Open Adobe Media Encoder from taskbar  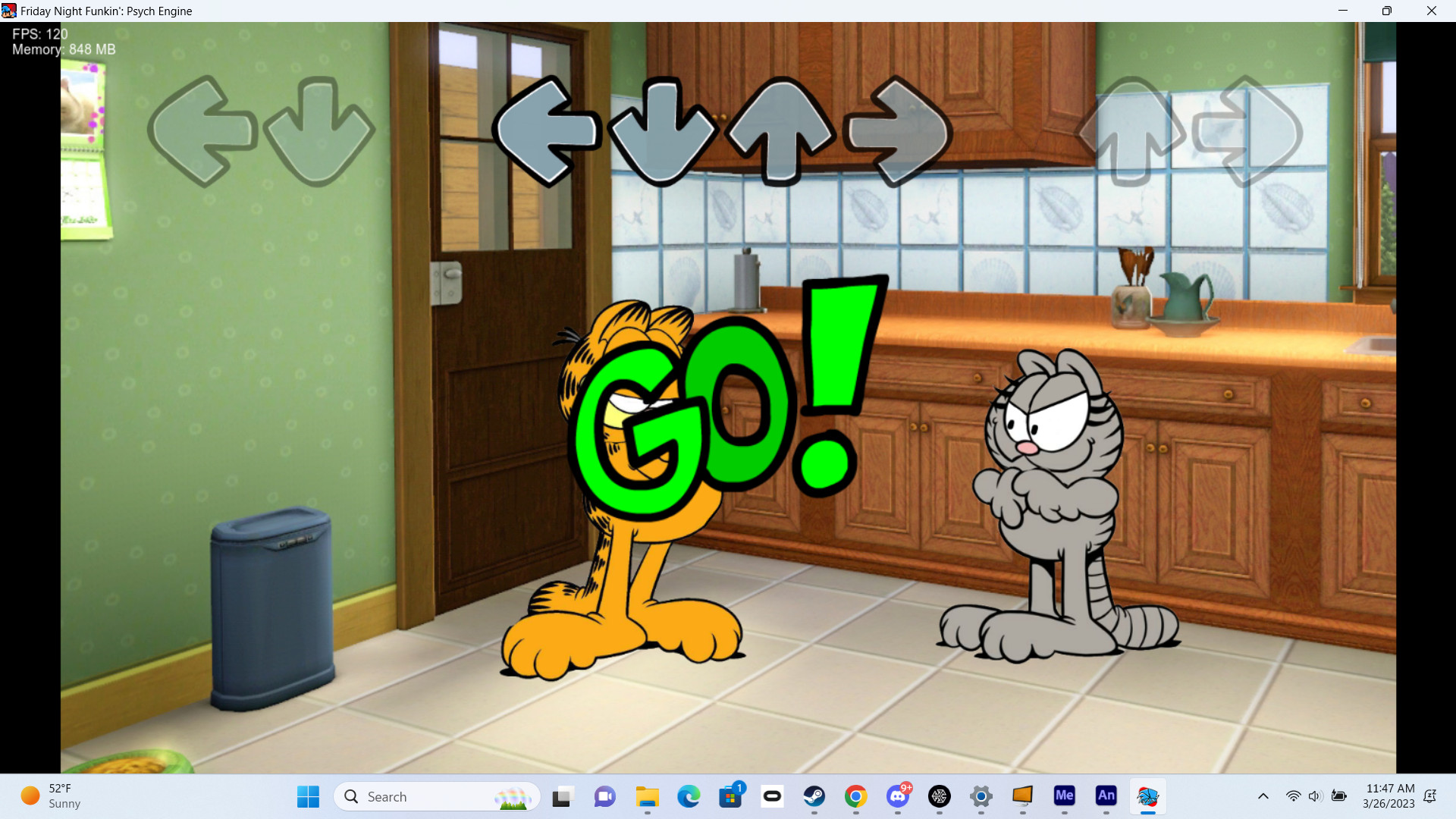pos(1065,796)
